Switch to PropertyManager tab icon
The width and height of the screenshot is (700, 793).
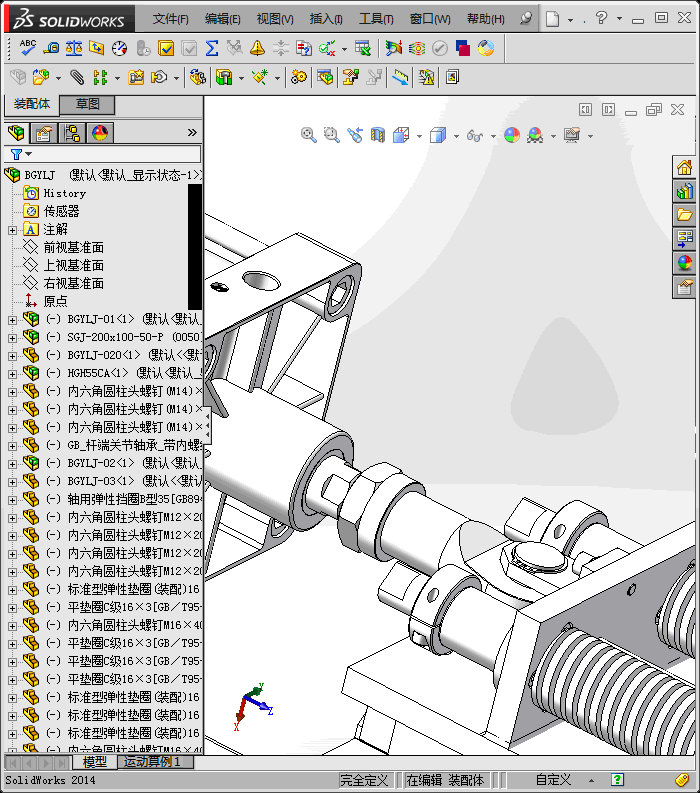tap(44, 133)
